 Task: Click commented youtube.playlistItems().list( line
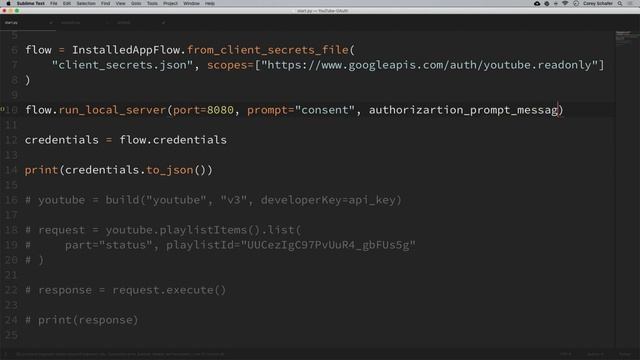163,230
